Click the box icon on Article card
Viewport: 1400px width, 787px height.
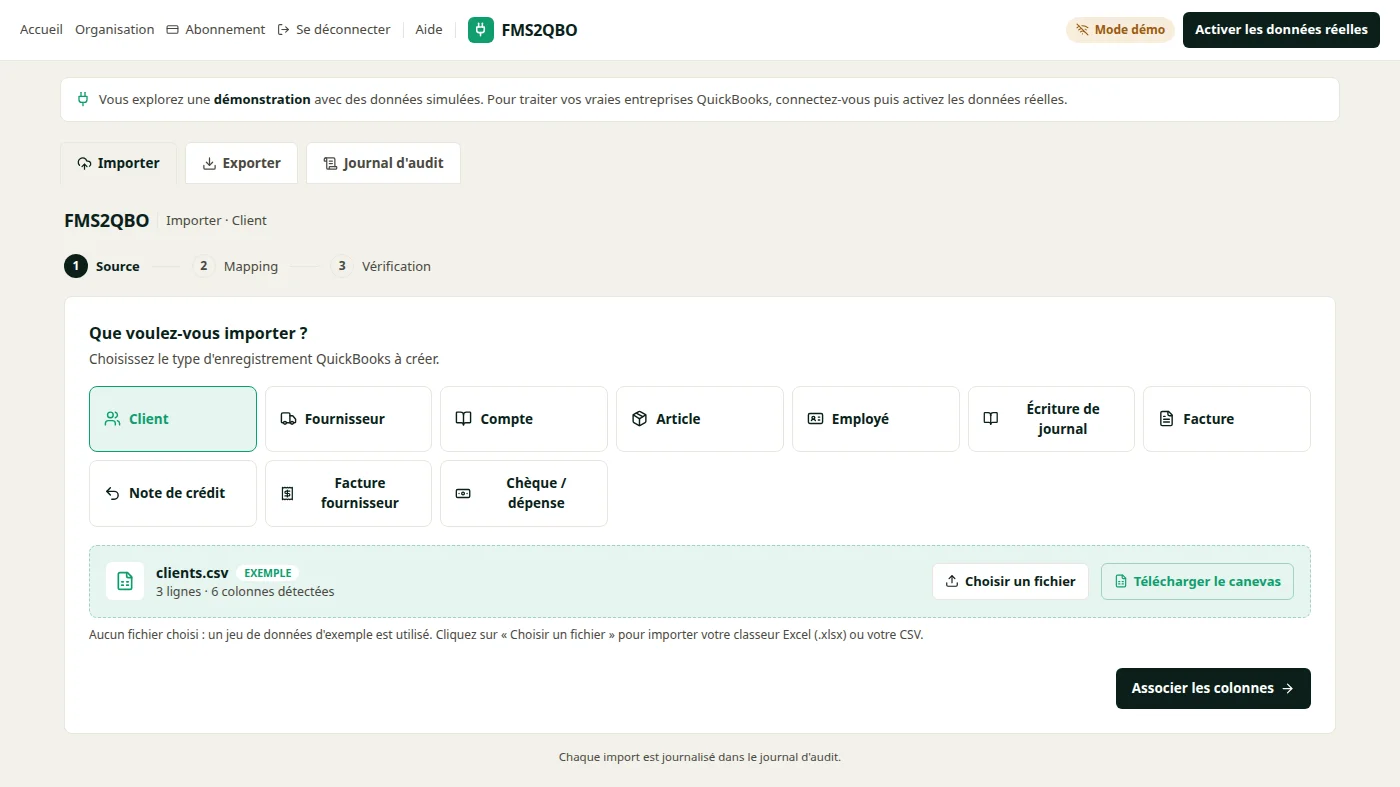[640, 419]
